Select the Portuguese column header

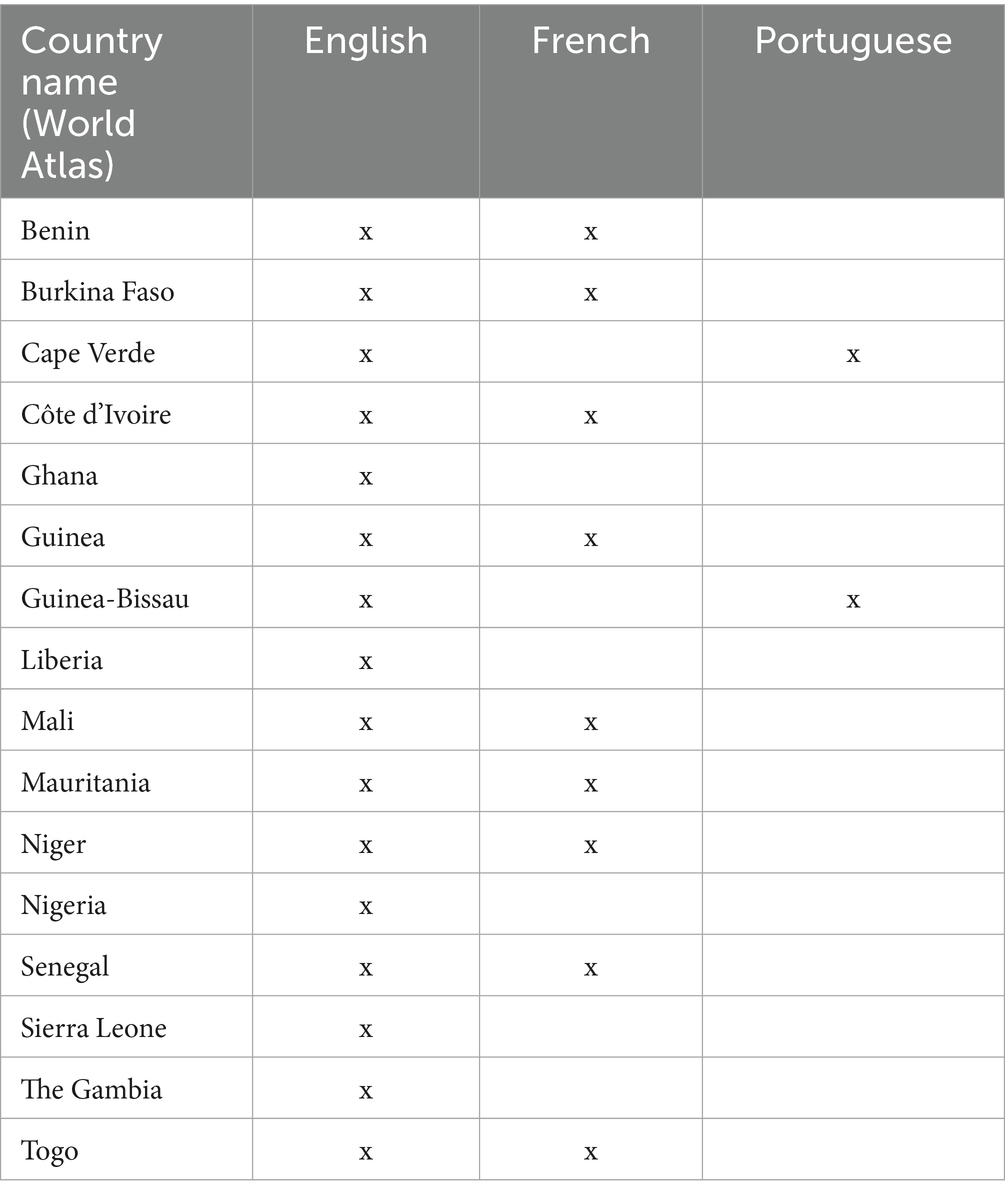coord(852,41)
